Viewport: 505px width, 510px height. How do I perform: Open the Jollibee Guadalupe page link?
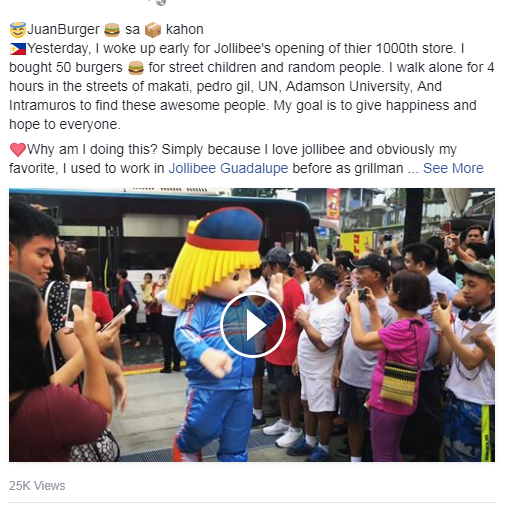pos(228,168)
